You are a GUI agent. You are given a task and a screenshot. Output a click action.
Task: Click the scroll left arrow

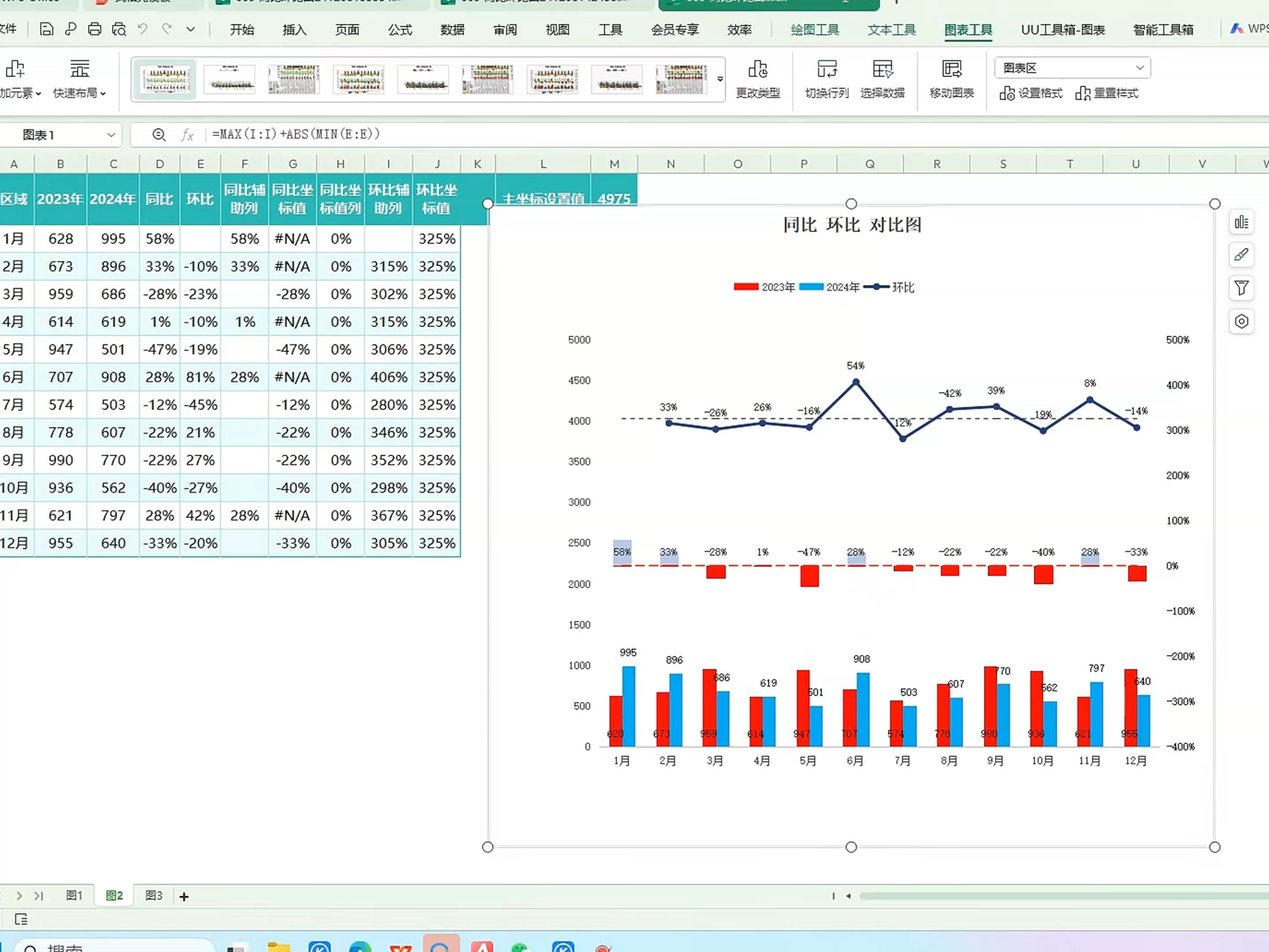(x=848, y=896)
